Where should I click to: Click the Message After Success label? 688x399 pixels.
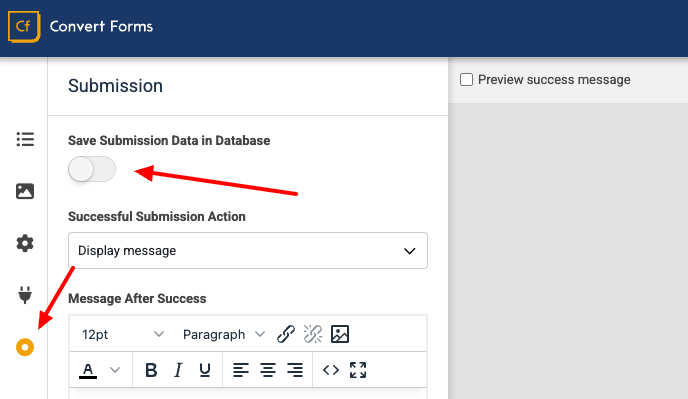tap(137, 298)
